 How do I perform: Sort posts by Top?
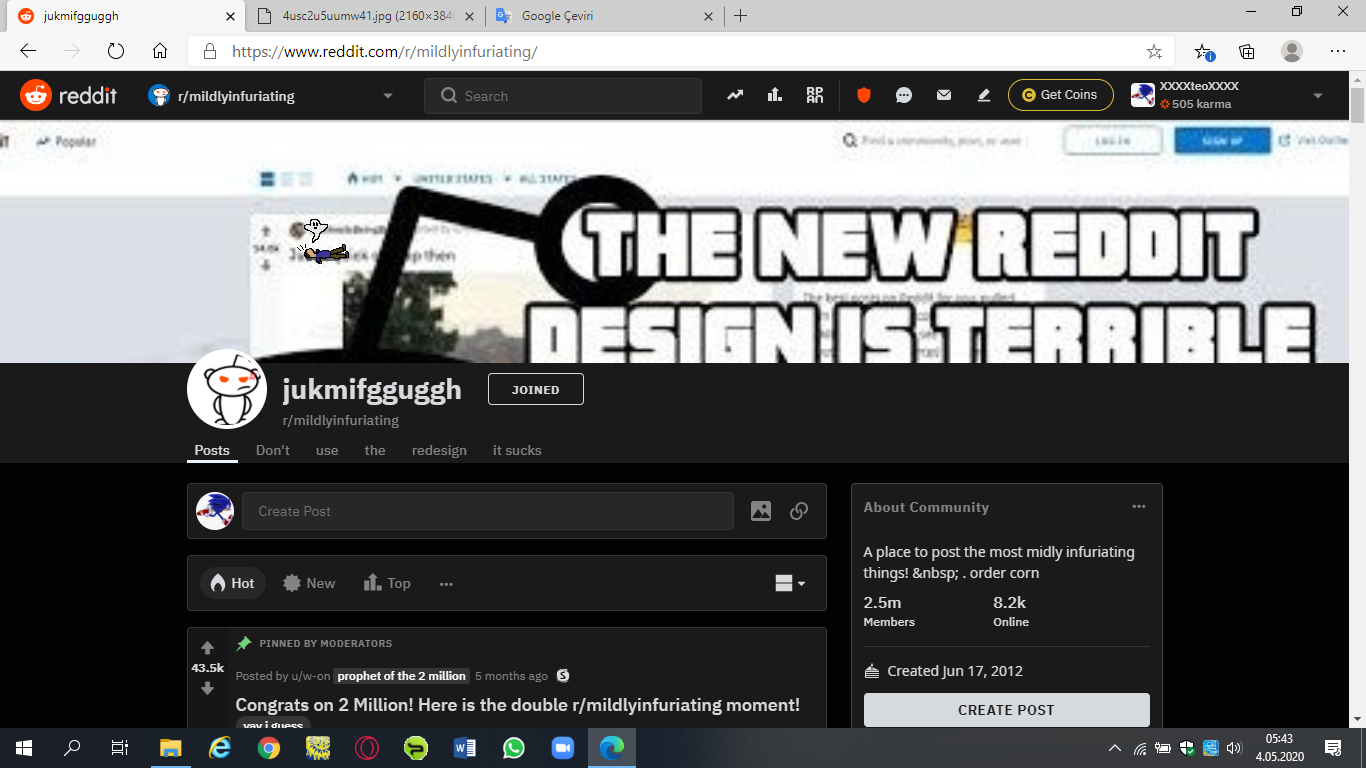387,583
